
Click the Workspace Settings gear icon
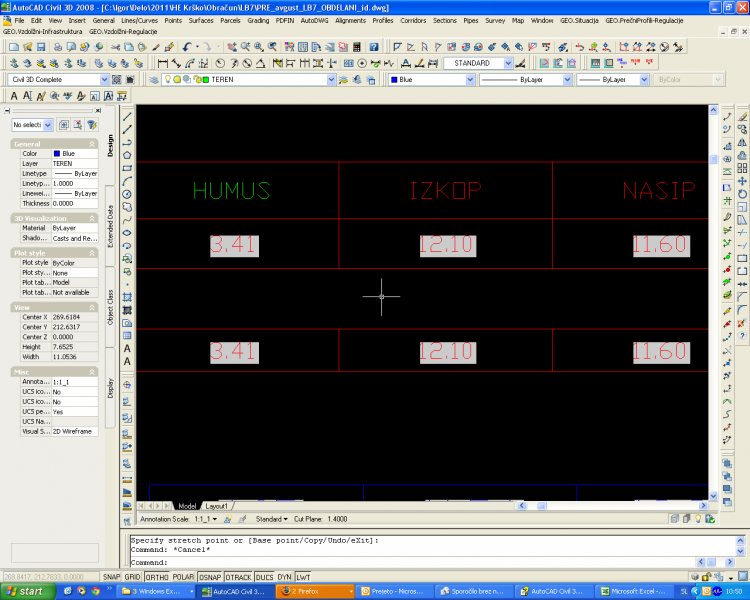point(116,79)
